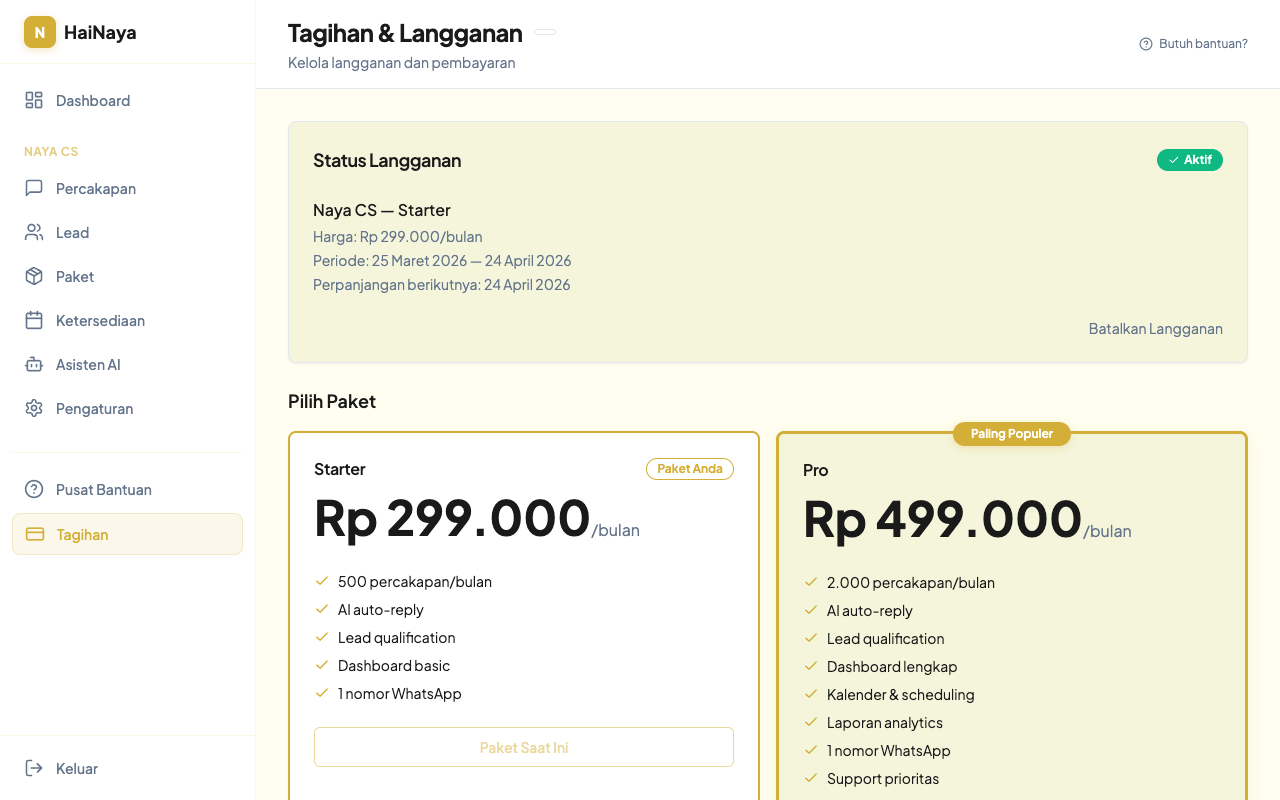Go to Percakapan in the sidebar
The image size is (1280, 800).
pos(95,188)
